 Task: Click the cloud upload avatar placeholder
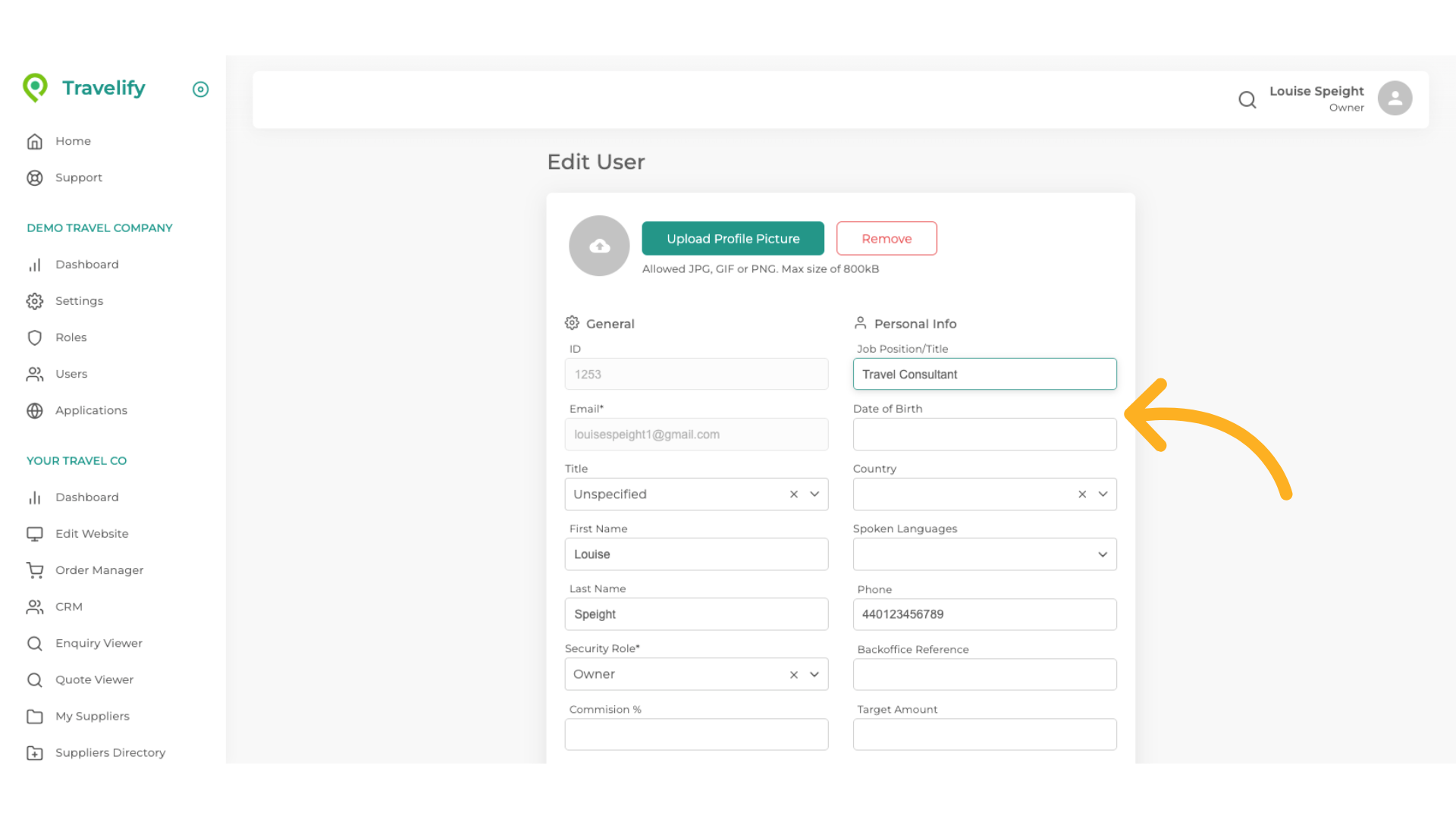[599, 246]
